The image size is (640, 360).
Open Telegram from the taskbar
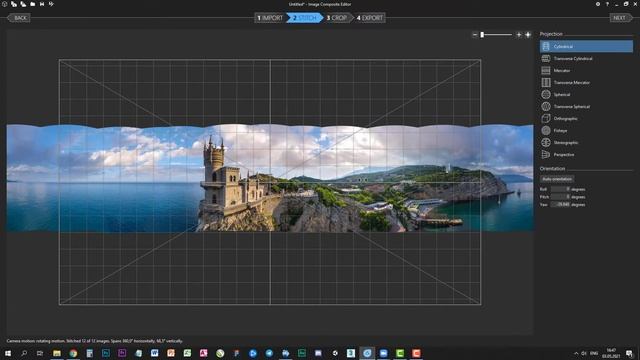coord(269,353)
